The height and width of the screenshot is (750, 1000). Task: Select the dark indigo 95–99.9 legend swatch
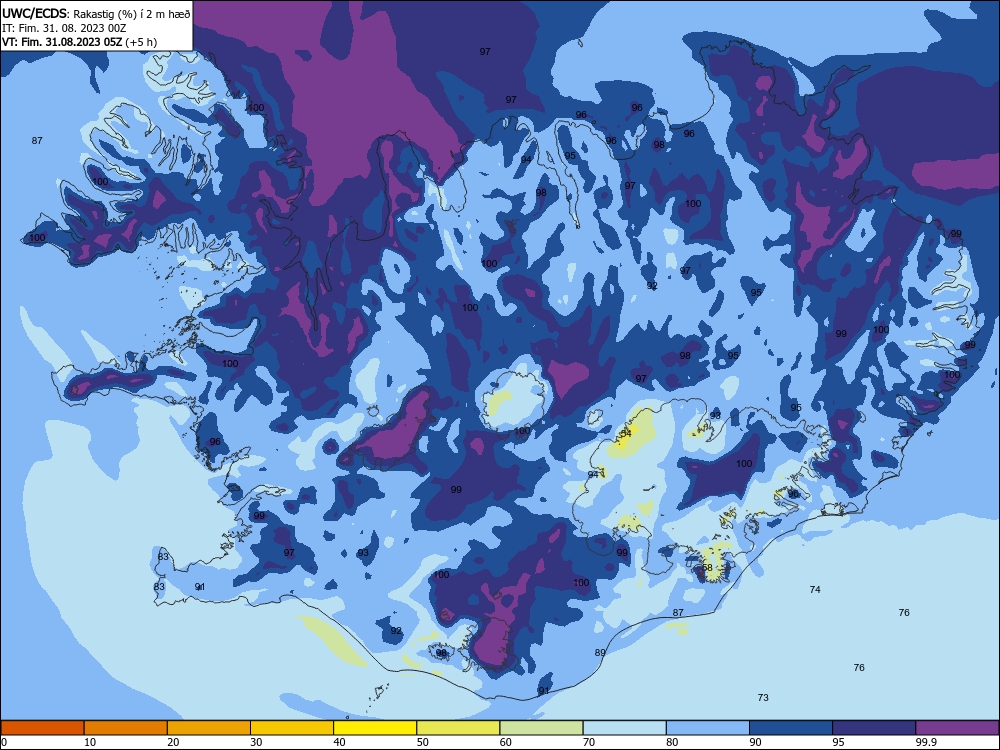874,728
